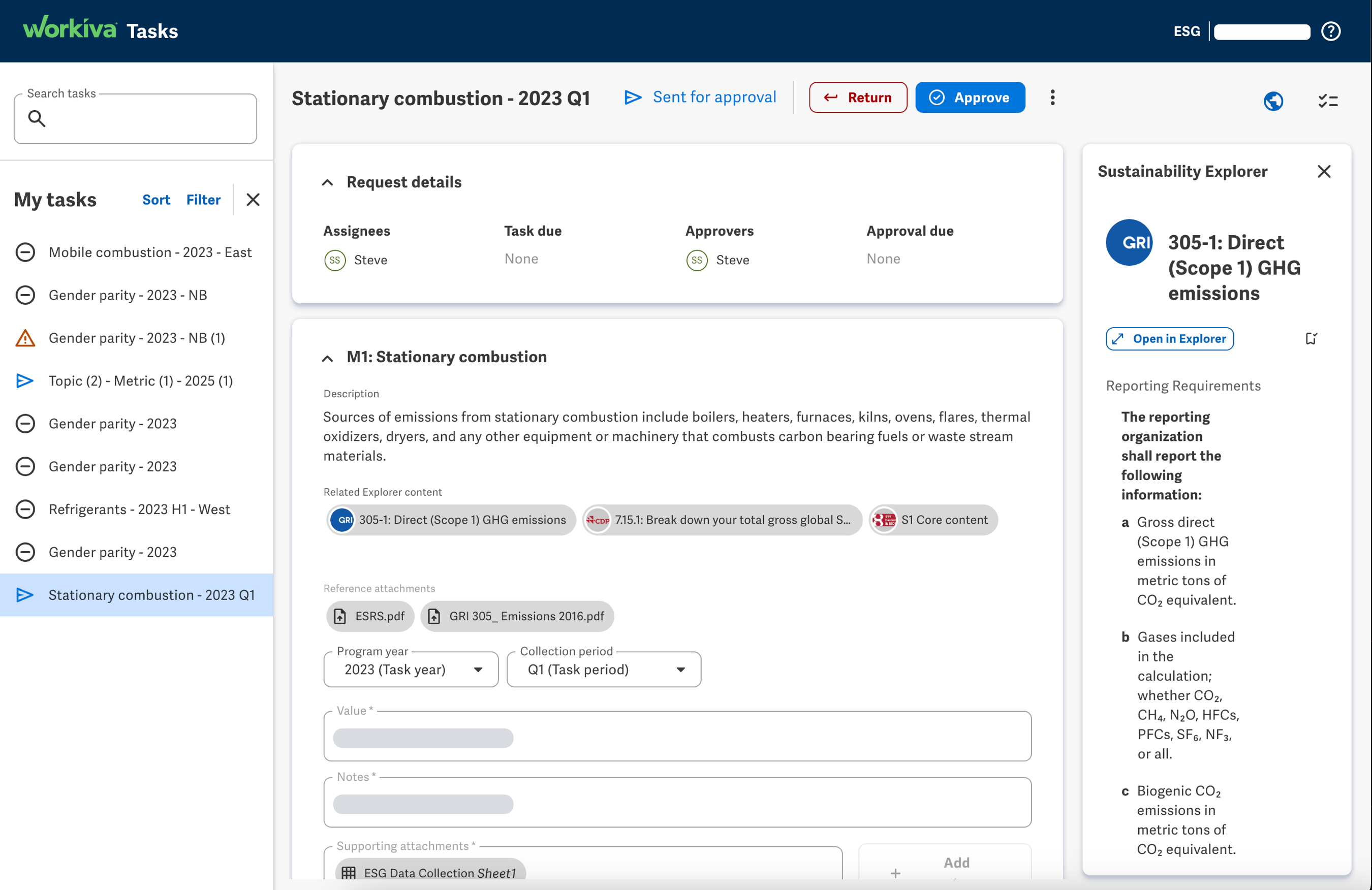Open Gender parity - 2023 - NB (1) task
The height and width of the screenshot is (890, 1372).
pyautogui.click(x=137, y=338)
